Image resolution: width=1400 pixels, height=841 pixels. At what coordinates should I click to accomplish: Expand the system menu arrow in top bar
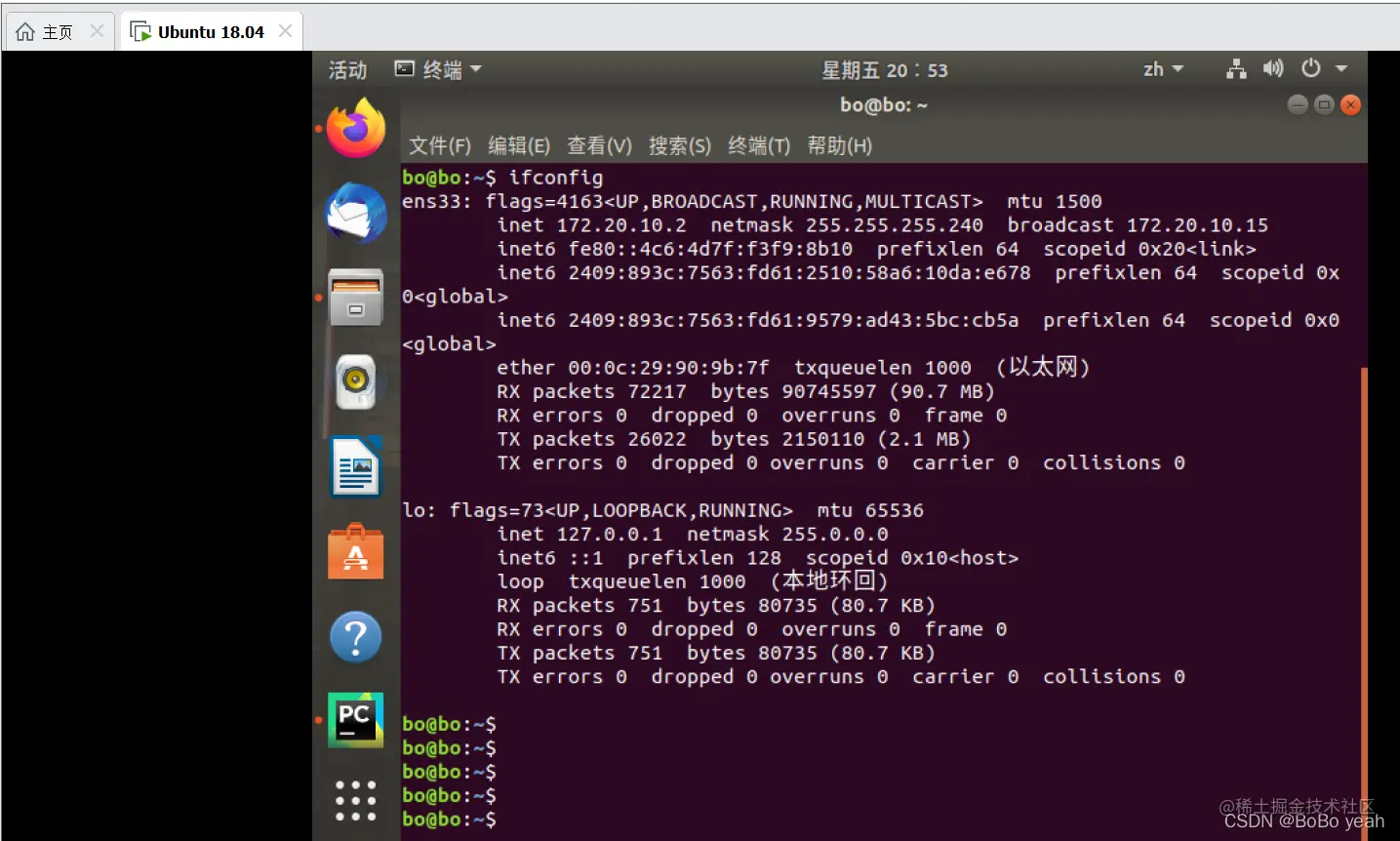pyautogui.click(x=1341, y=69)
